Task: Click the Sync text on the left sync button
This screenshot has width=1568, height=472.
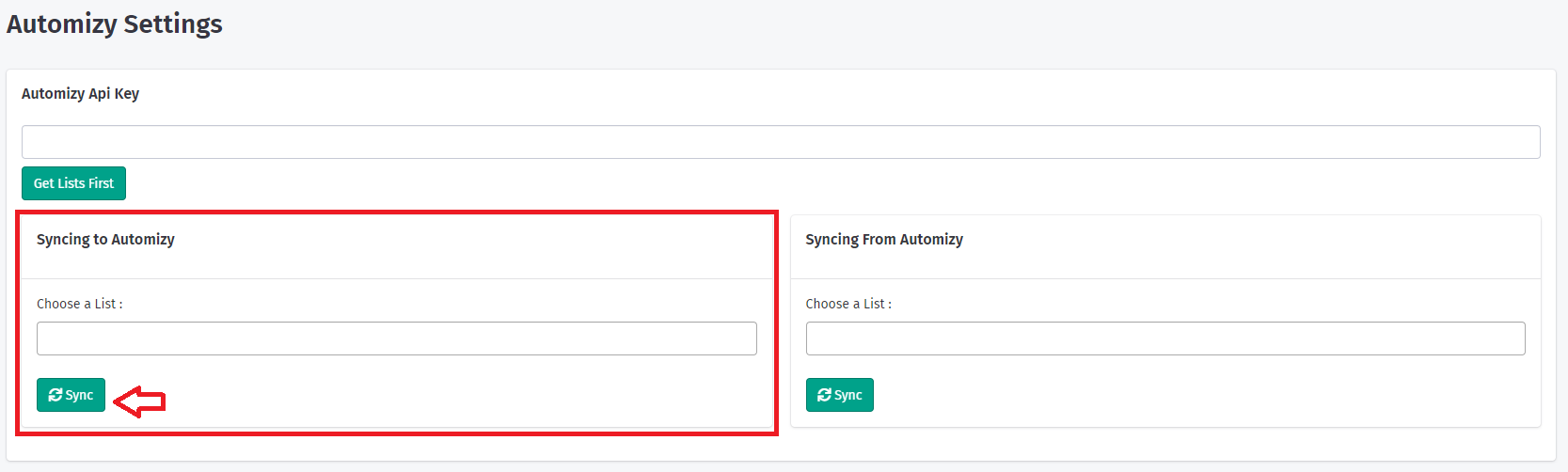Action: 80,395
